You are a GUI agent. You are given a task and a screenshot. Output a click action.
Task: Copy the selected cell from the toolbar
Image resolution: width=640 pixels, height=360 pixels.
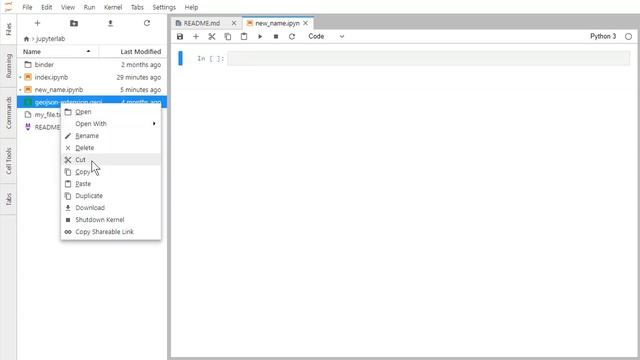click(x=228, y=36)
